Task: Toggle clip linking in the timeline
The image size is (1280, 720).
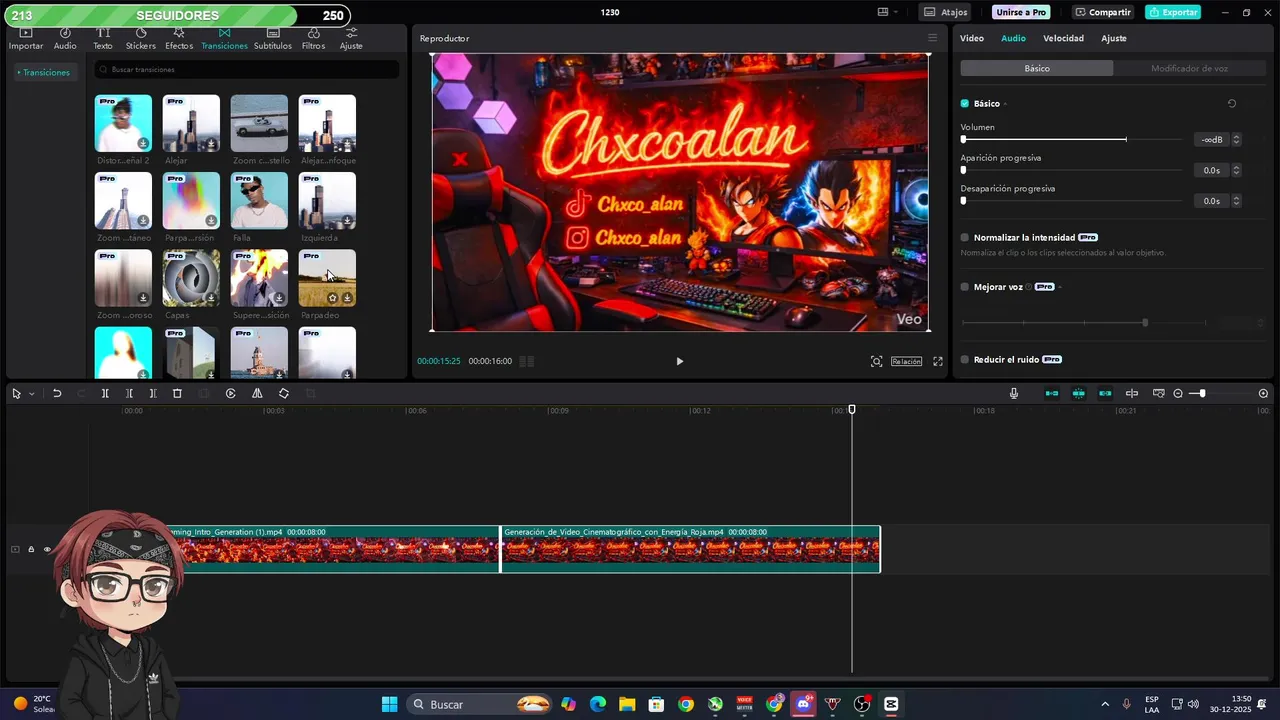Action: click(1105, 394)
